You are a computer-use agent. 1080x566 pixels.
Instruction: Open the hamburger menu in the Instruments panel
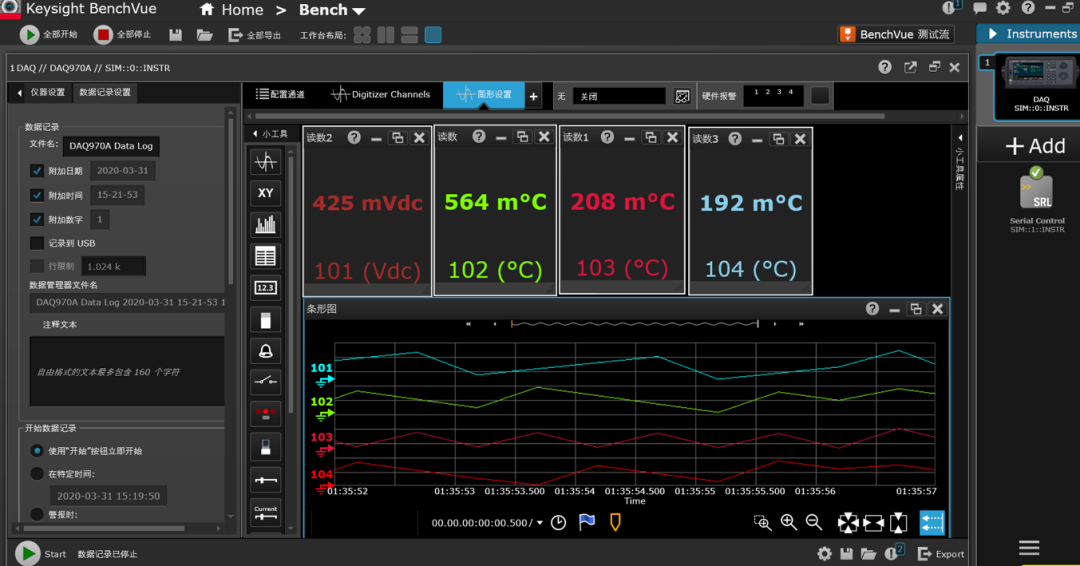[x=1029, y=548]
